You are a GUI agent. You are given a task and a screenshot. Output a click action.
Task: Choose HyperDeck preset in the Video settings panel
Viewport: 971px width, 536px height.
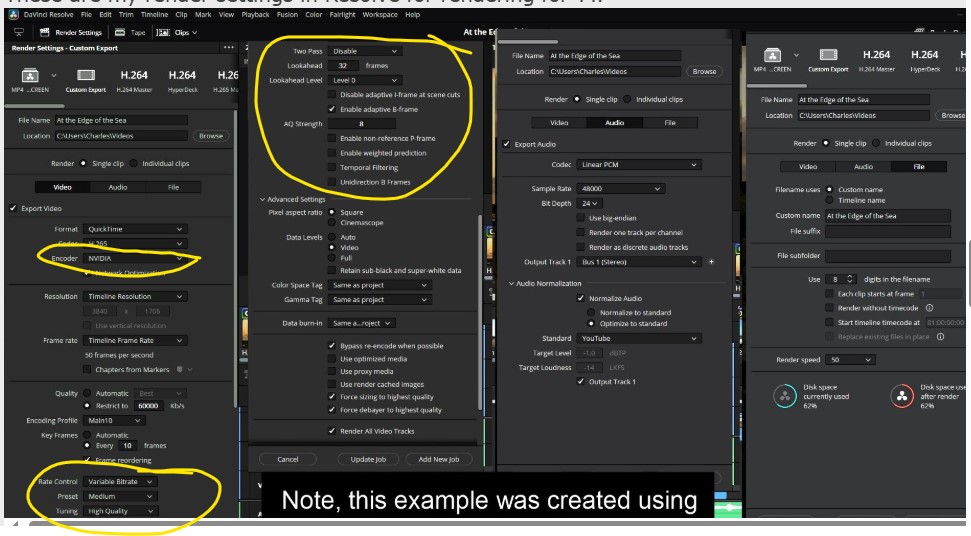[182, 80]
